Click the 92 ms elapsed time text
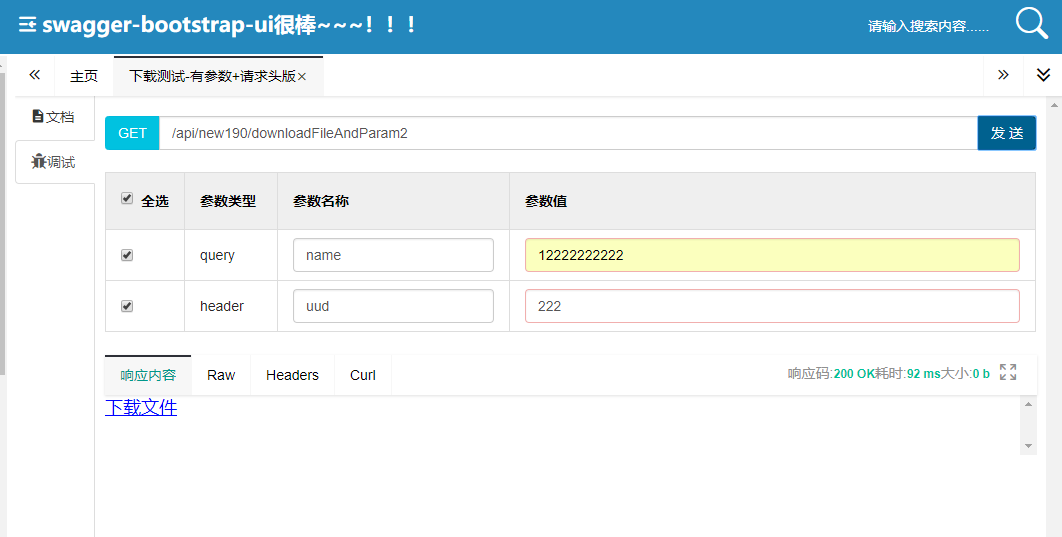 pos(923,373)
